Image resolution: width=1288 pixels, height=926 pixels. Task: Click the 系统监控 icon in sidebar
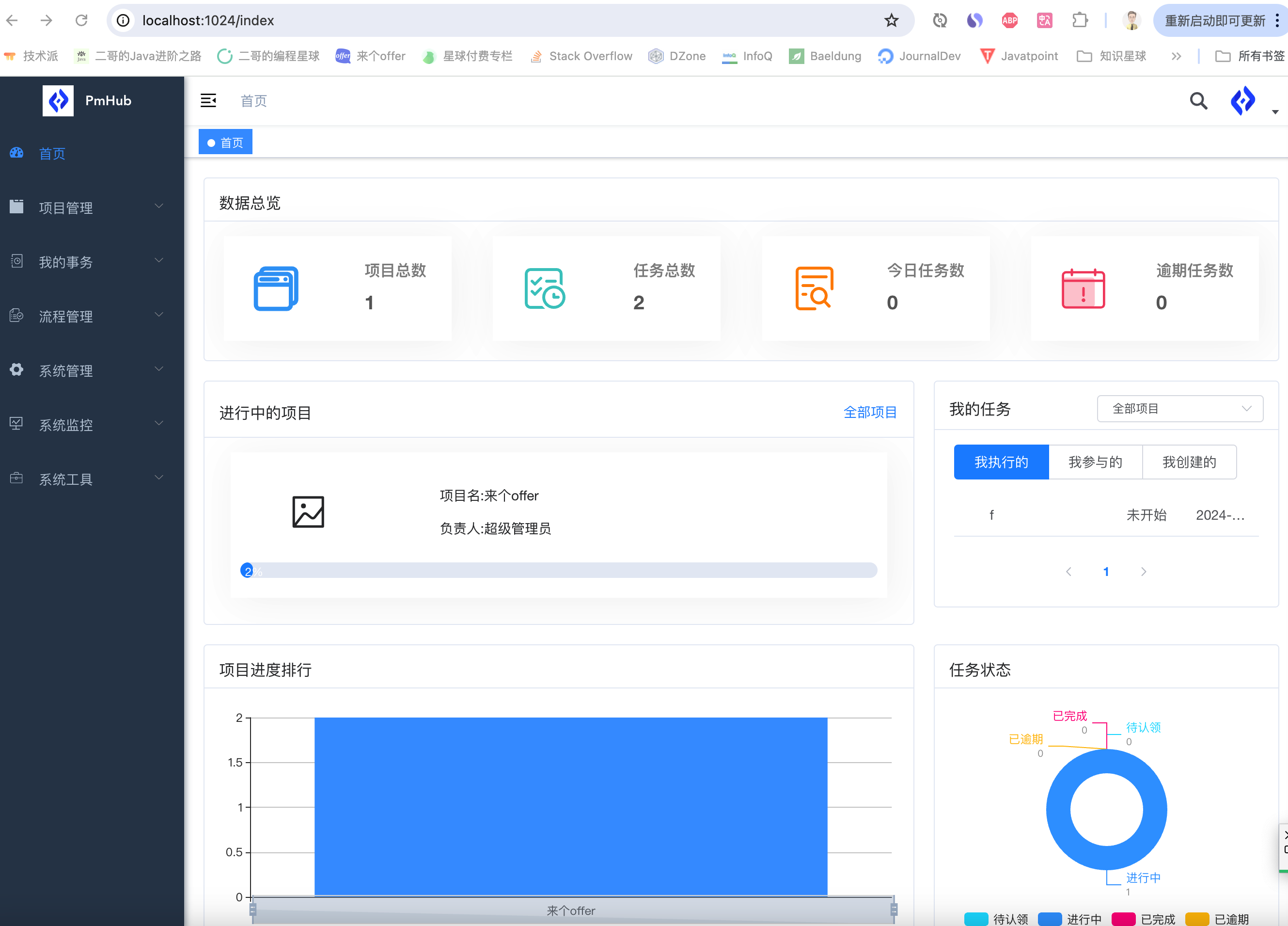[x=17, y=424]
